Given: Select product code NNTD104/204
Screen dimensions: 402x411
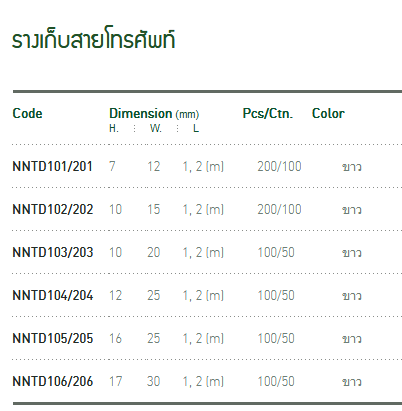Looking at the screenshot, I should 53,295.
